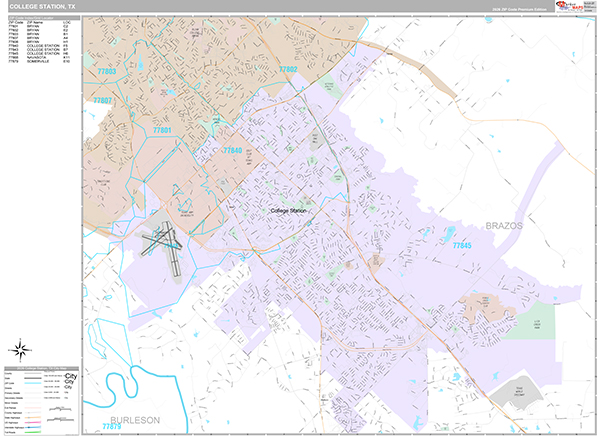Select the 77803 ZIP code label

click(x=107, y=71)
